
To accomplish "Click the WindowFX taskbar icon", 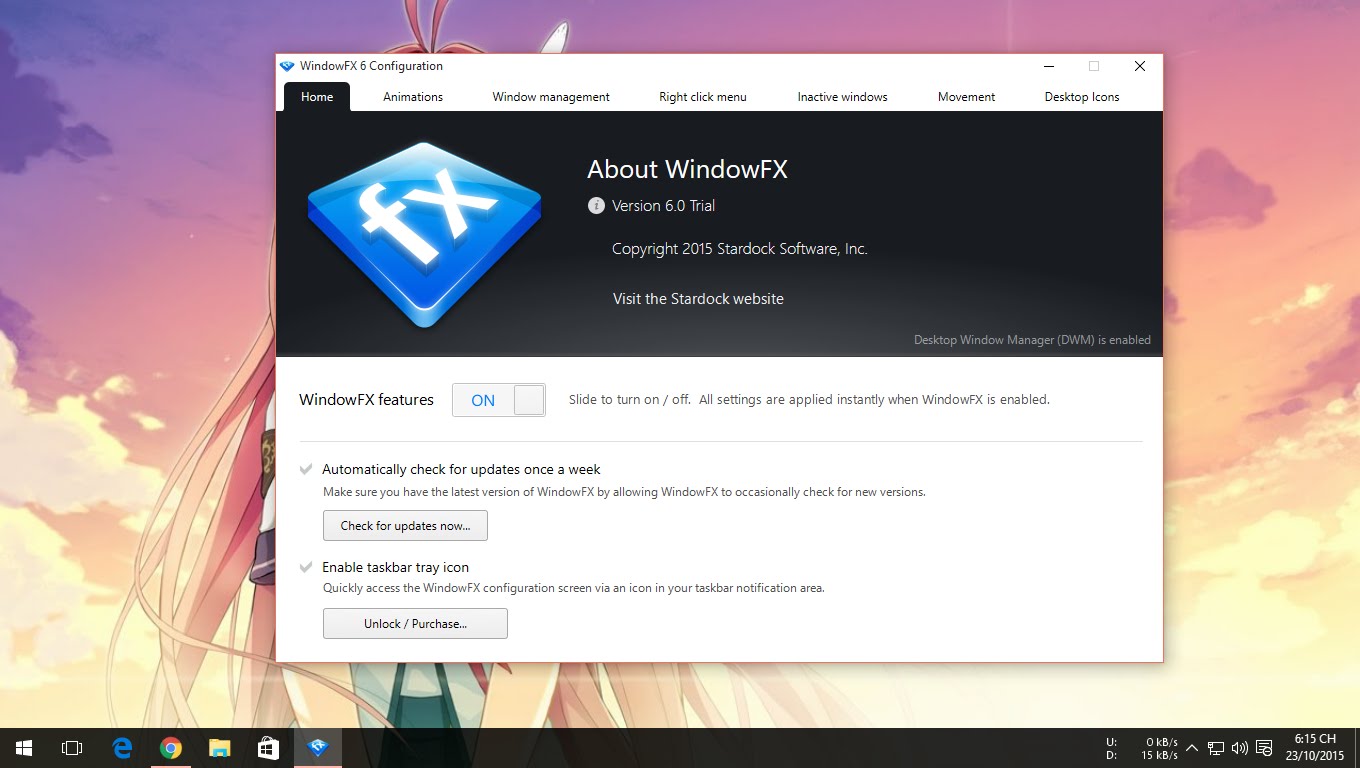I will coord(318,748).
